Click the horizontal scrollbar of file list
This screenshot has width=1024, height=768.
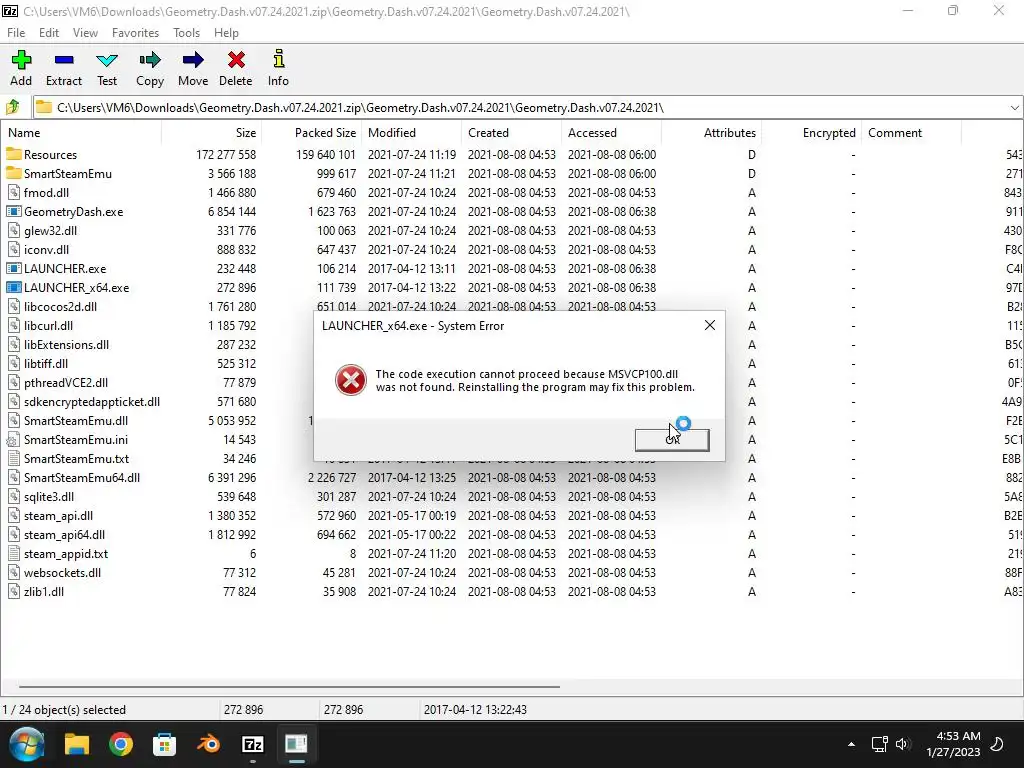click(289, 686)
